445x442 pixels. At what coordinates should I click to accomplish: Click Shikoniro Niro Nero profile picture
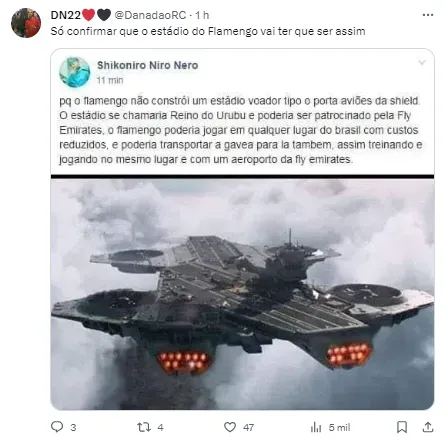[75, 72]
